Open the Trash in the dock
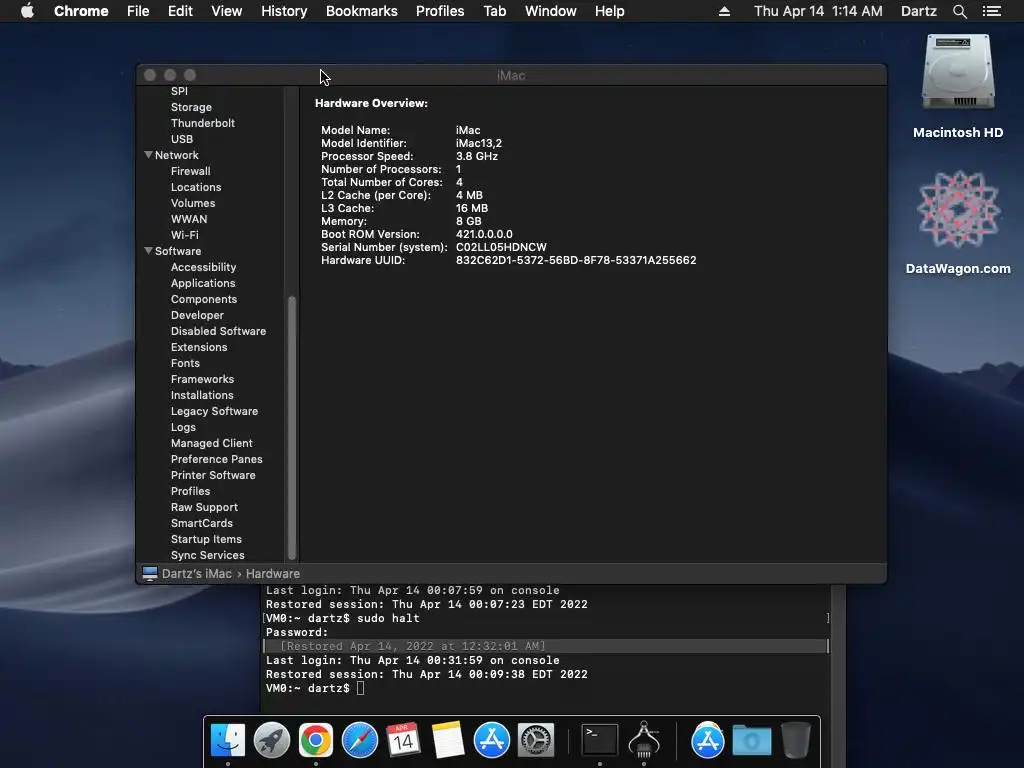The image size is (1024, 768). 795,740
